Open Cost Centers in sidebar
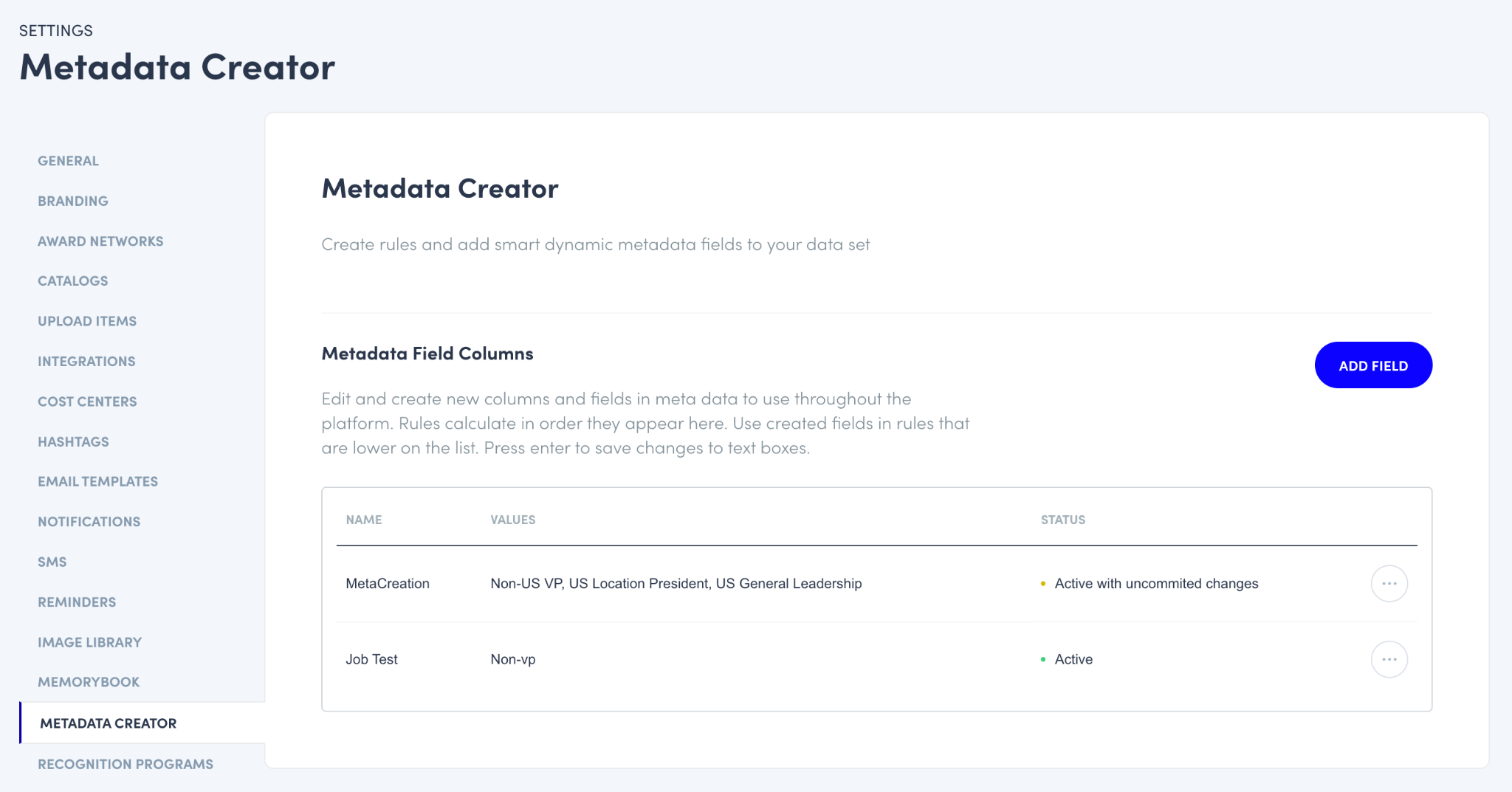This screenshot has width=1512, height=792. click(x=87, y=402)
